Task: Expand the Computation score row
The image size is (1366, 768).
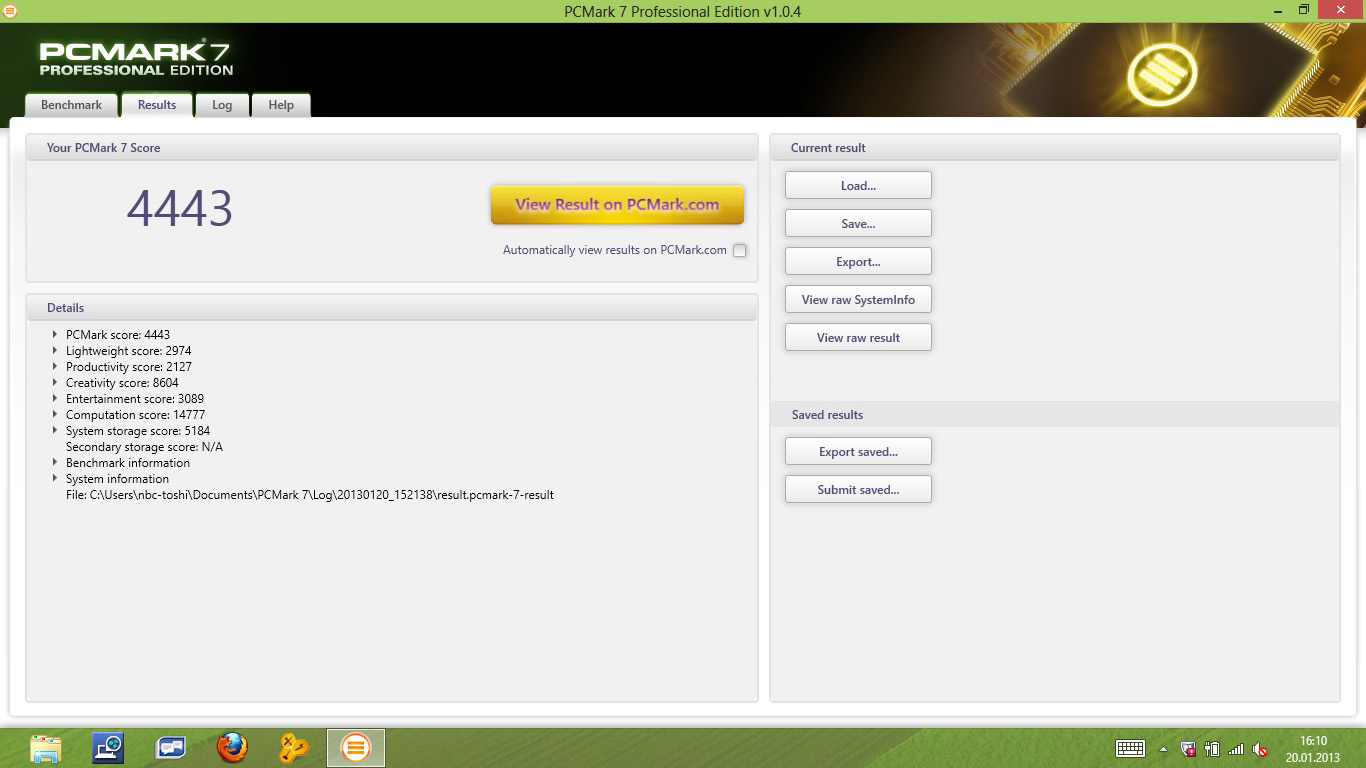Action: tap(55, 414)
